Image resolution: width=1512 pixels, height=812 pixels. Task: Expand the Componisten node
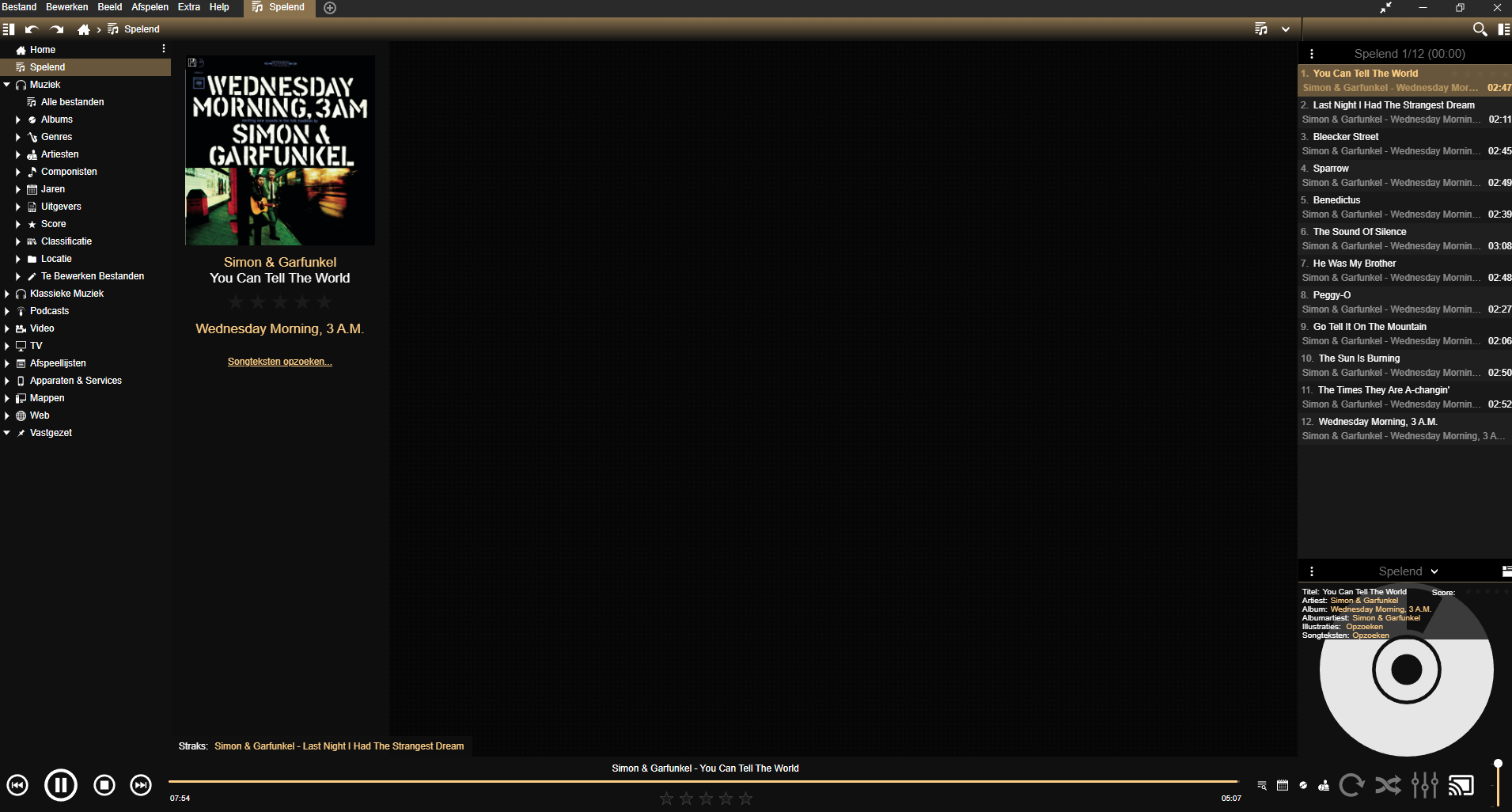[18, 172]
